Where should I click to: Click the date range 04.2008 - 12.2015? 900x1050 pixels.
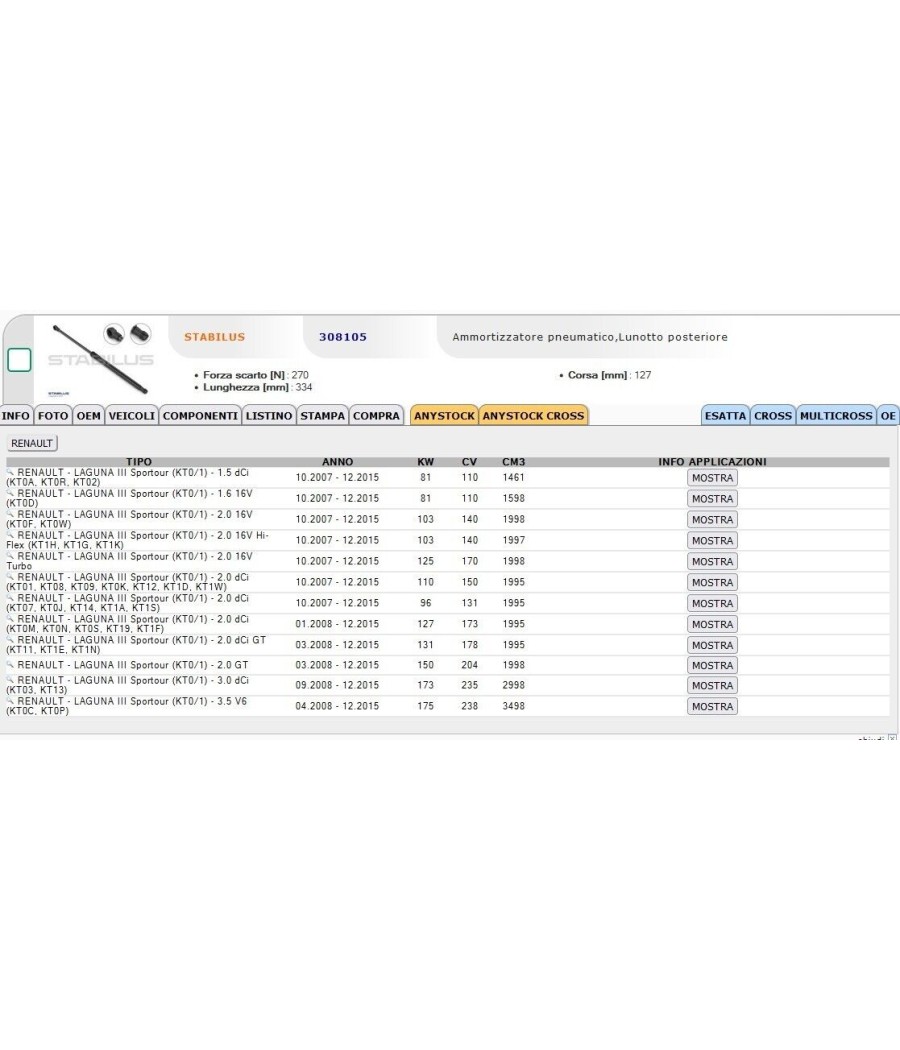click(x=337, y=706)
